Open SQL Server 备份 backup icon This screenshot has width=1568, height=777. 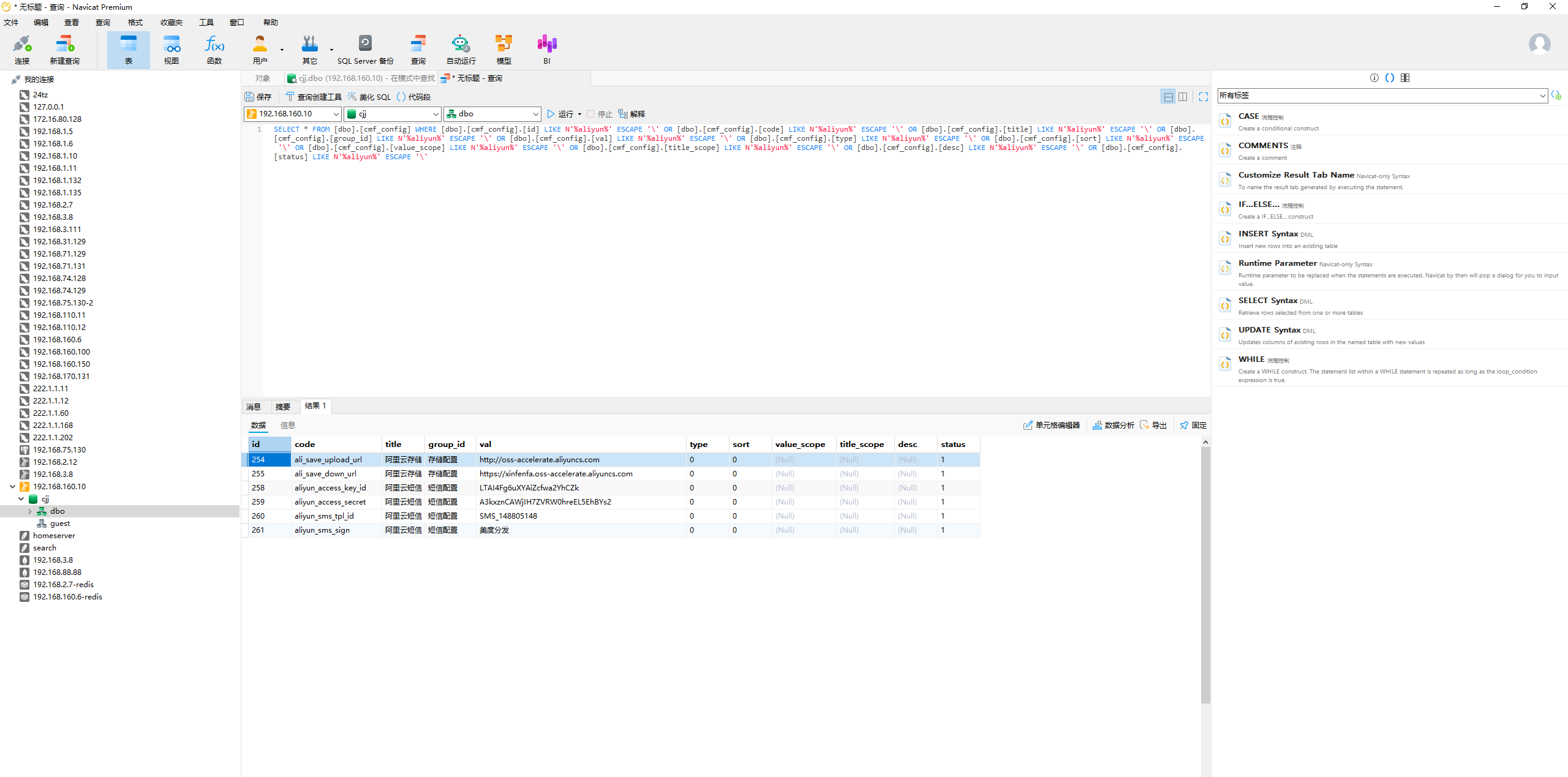365,50
